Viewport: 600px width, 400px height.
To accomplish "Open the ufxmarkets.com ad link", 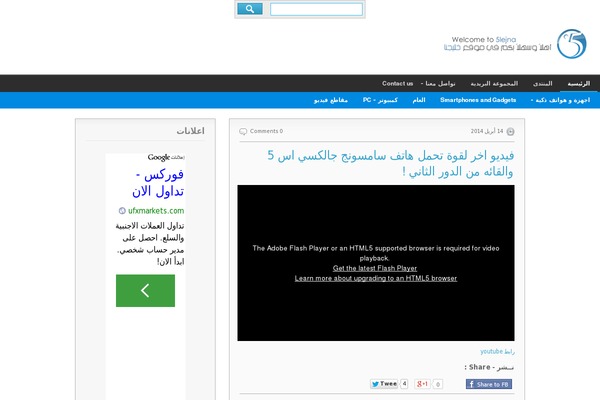I will click(x=156, y=211).
